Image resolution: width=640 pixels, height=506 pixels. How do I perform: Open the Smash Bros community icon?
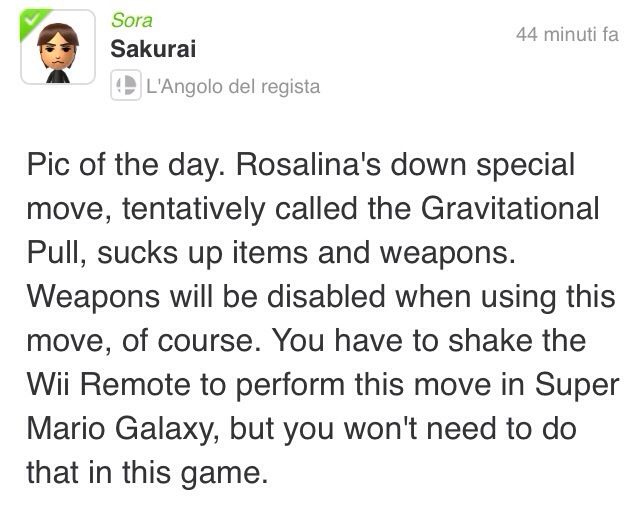coord(126,85)
